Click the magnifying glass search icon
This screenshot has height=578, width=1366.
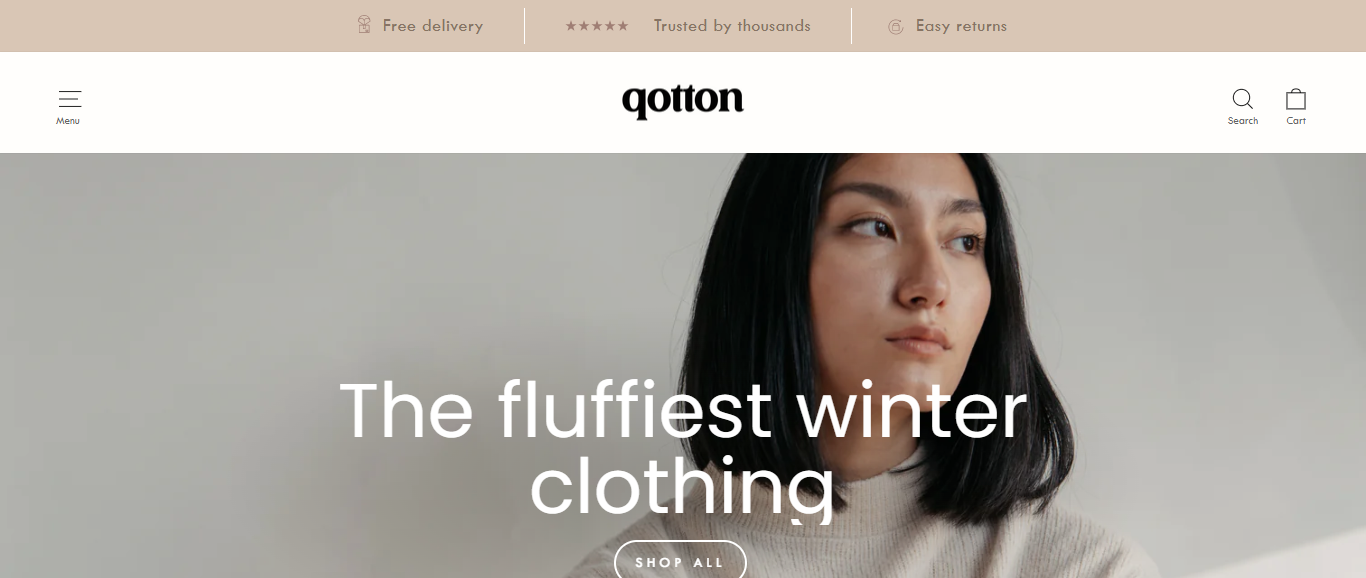point(1243,99)
